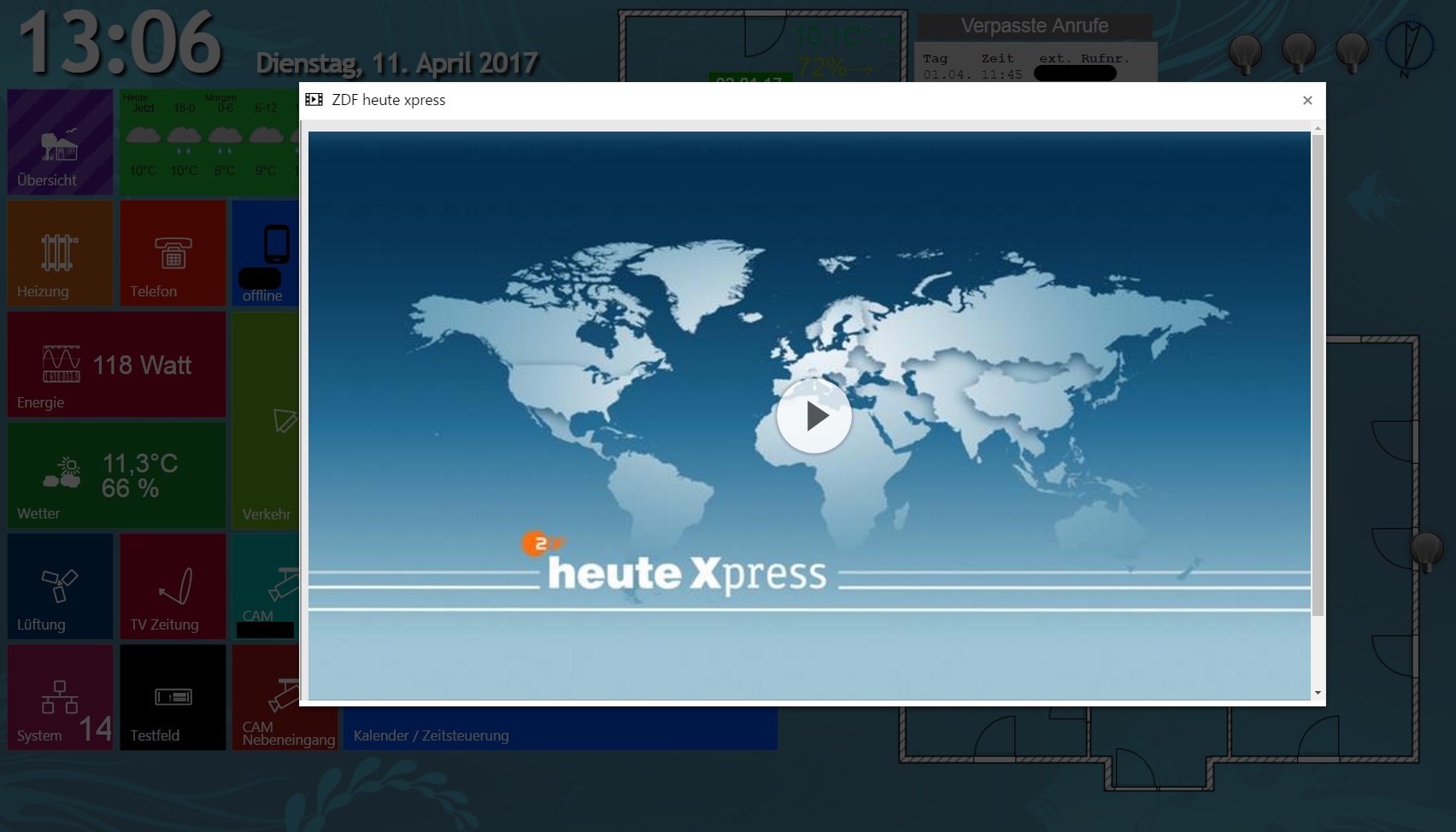Open the Telefon tile
The image size is (1456, 832).
pyautogui.click(x=173, y=253)
